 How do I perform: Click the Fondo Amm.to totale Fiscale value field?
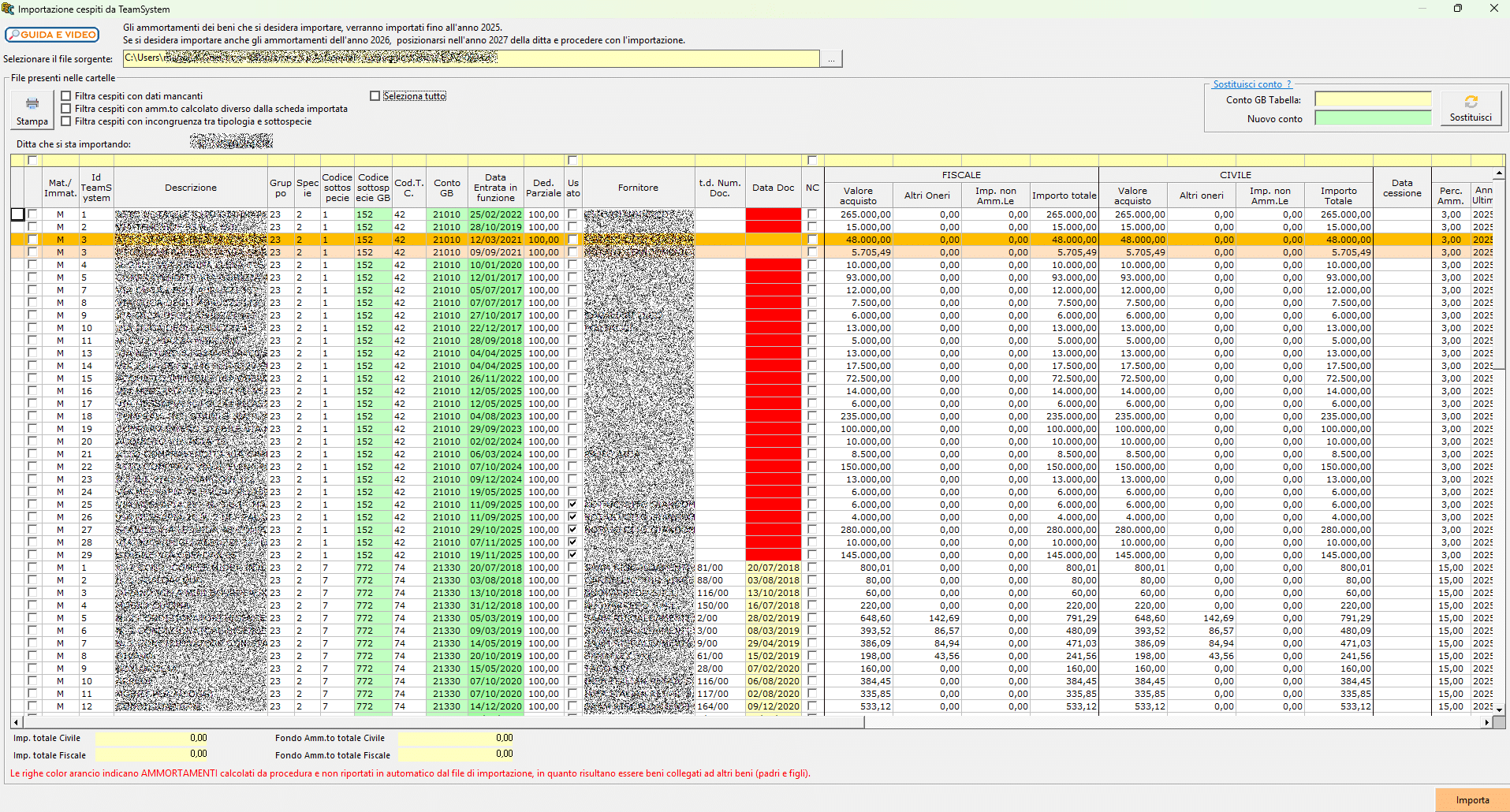tap(456, 754)
